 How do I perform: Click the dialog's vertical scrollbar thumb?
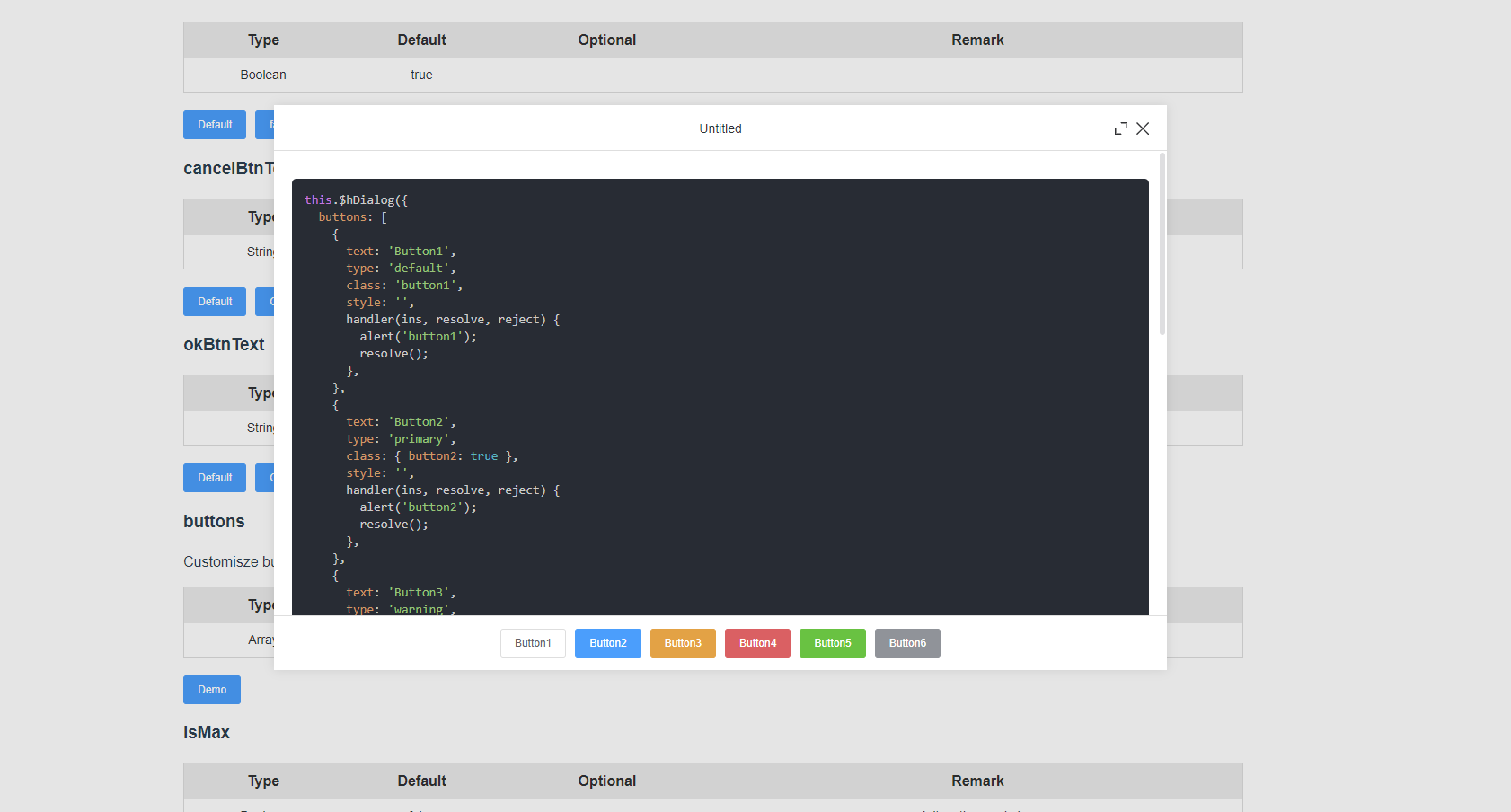point(1162,244)
